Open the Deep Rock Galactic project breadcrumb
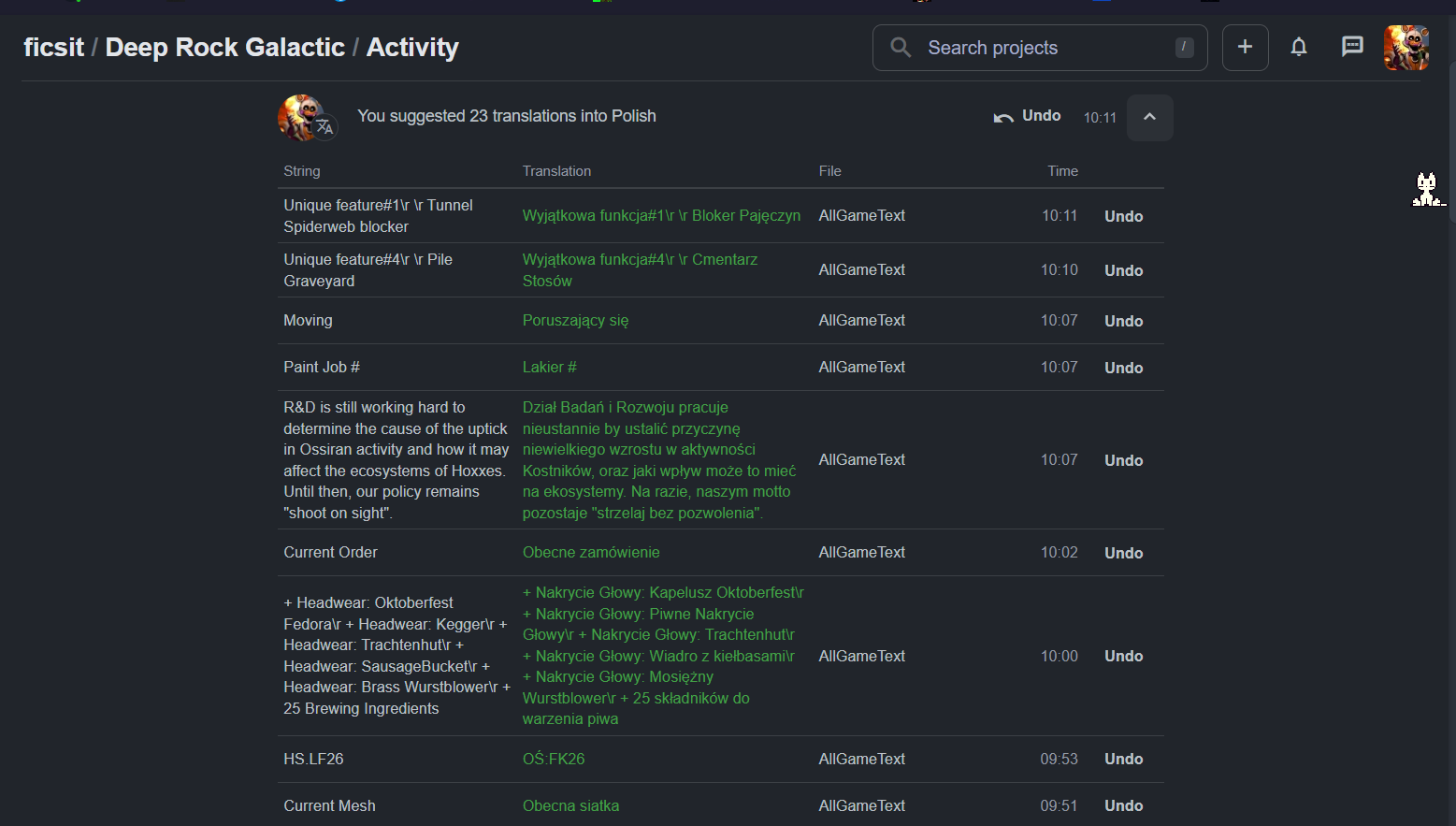The width and height of the screenshot is (1456, 826). click(225, 48)
